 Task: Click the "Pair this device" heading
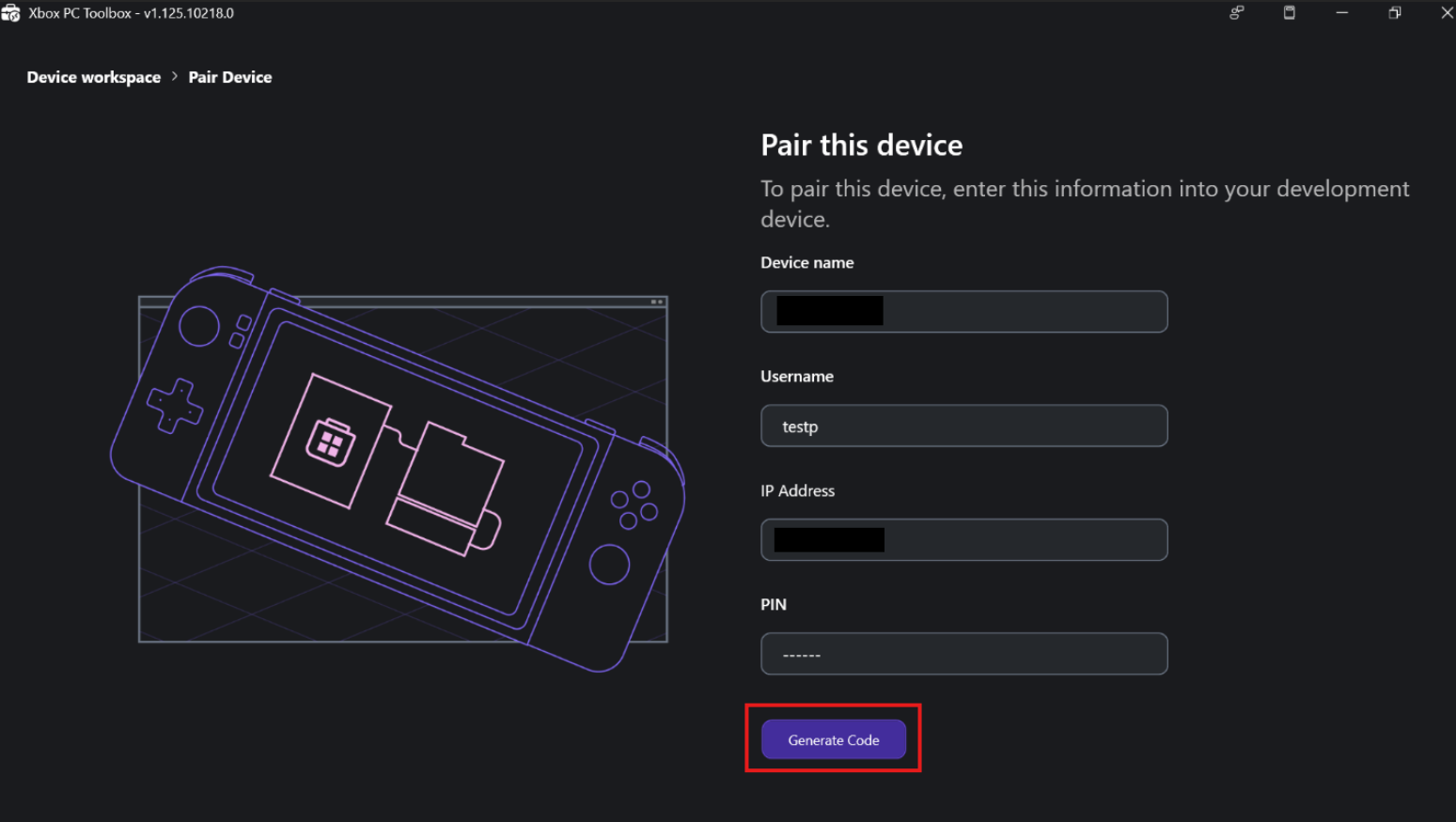click(x=862, y=146)
